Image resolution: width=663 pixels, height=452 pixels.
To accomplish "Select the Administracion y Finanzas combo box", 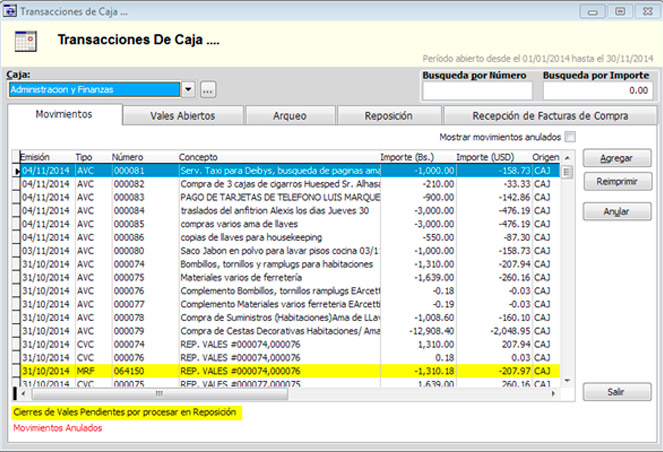I will (x=94, y=90).
